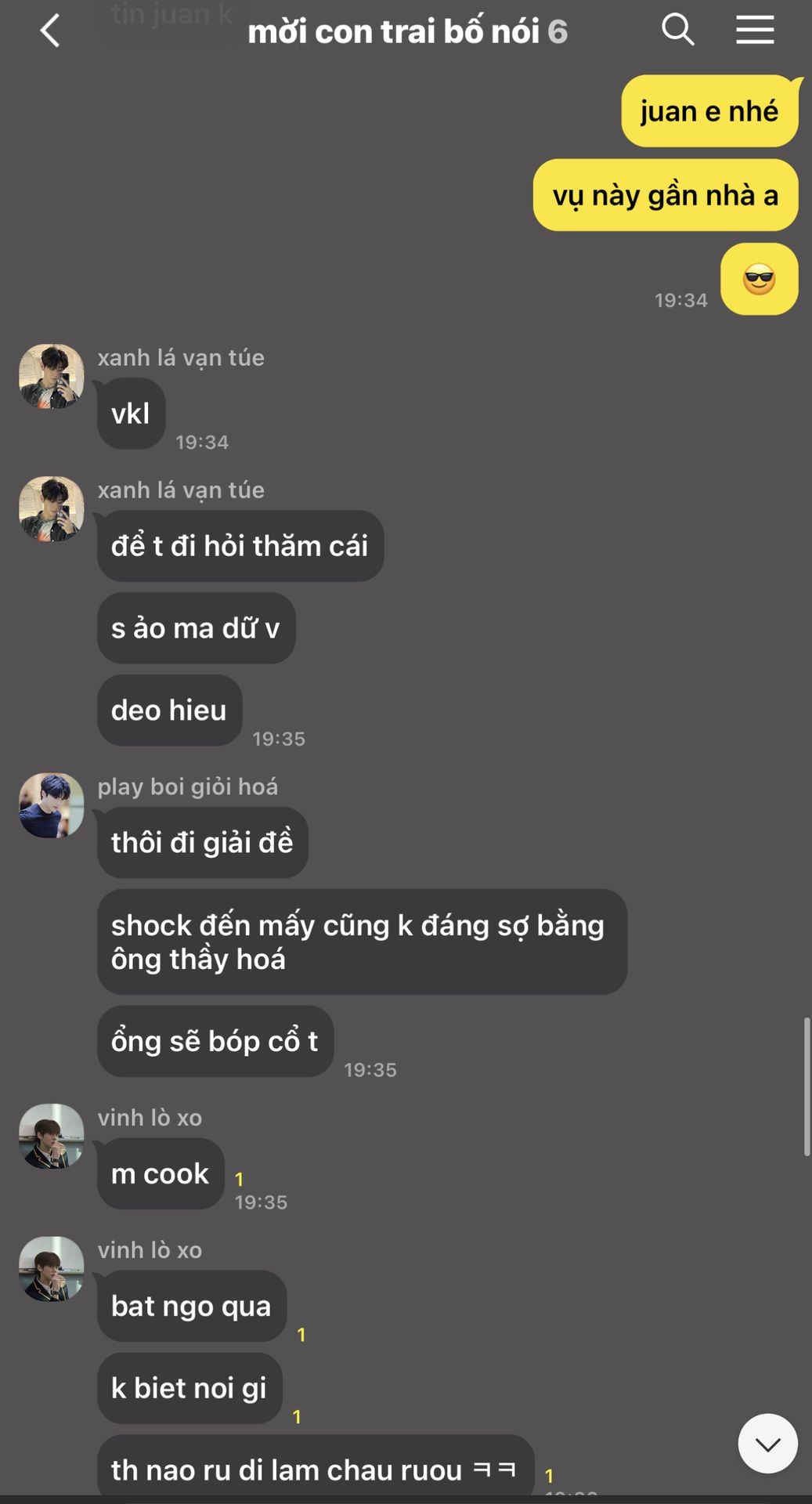This screenshot has height=1504, width=812.
Task: Open play boi giỏi hoá's avatar
Action: tap(52, 805)
